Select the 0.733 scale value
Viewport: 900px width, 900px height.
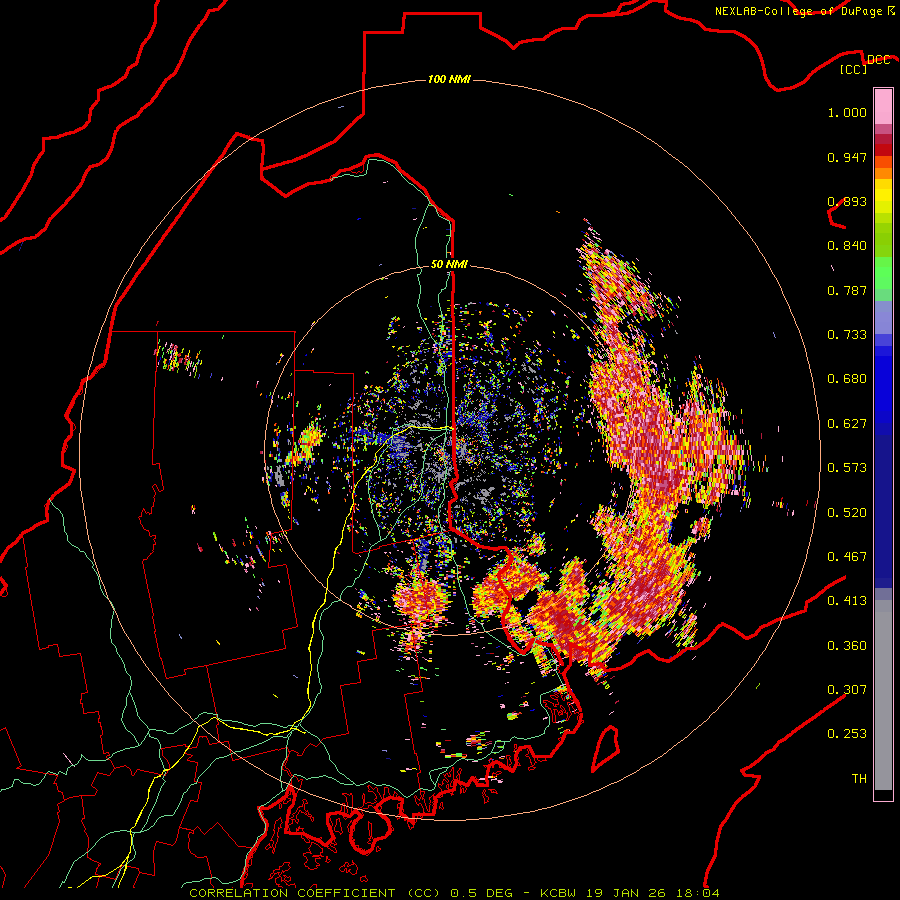(847, 335)
